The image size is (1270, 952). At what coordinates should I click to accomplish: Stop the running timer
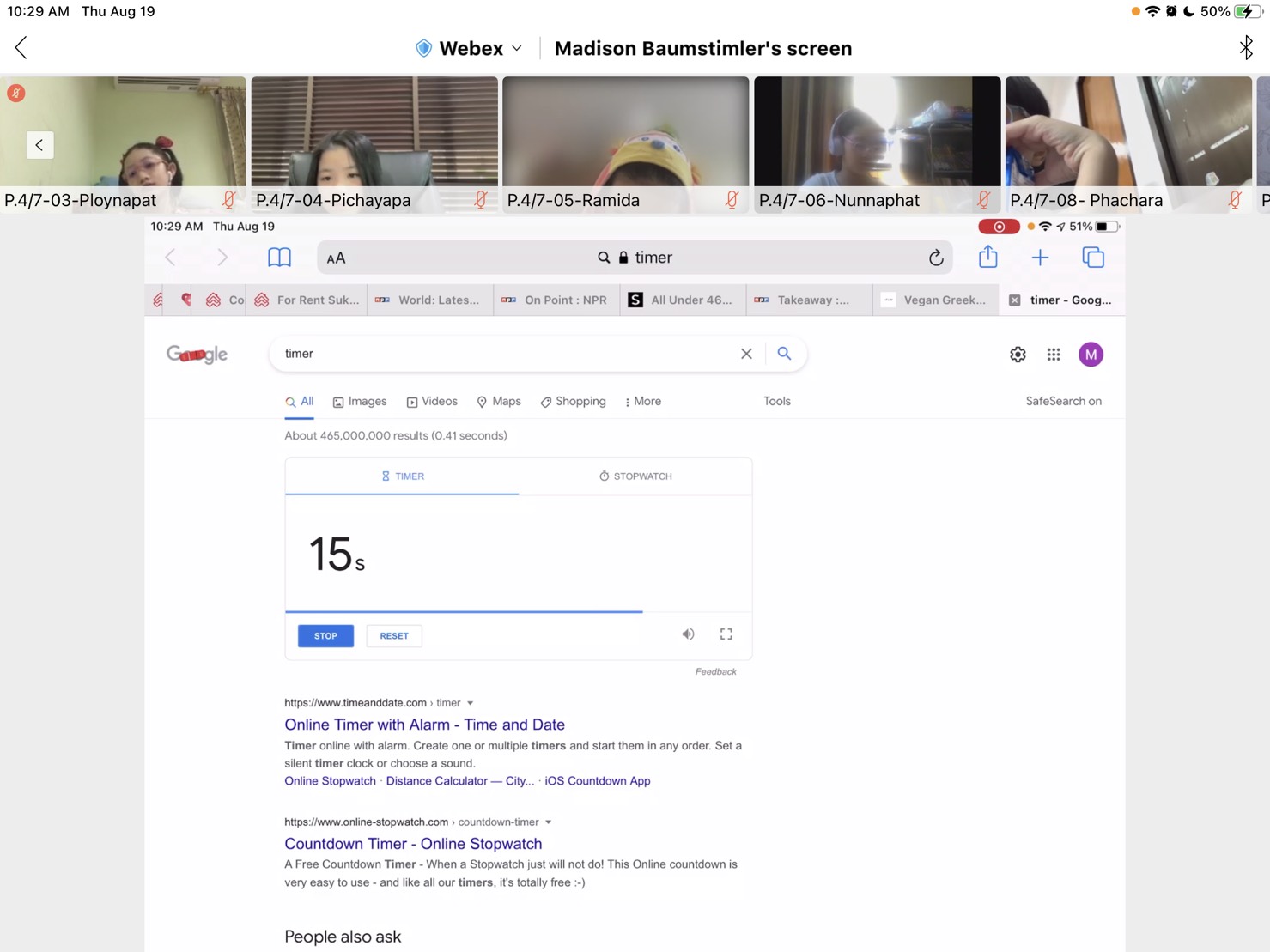325,636
